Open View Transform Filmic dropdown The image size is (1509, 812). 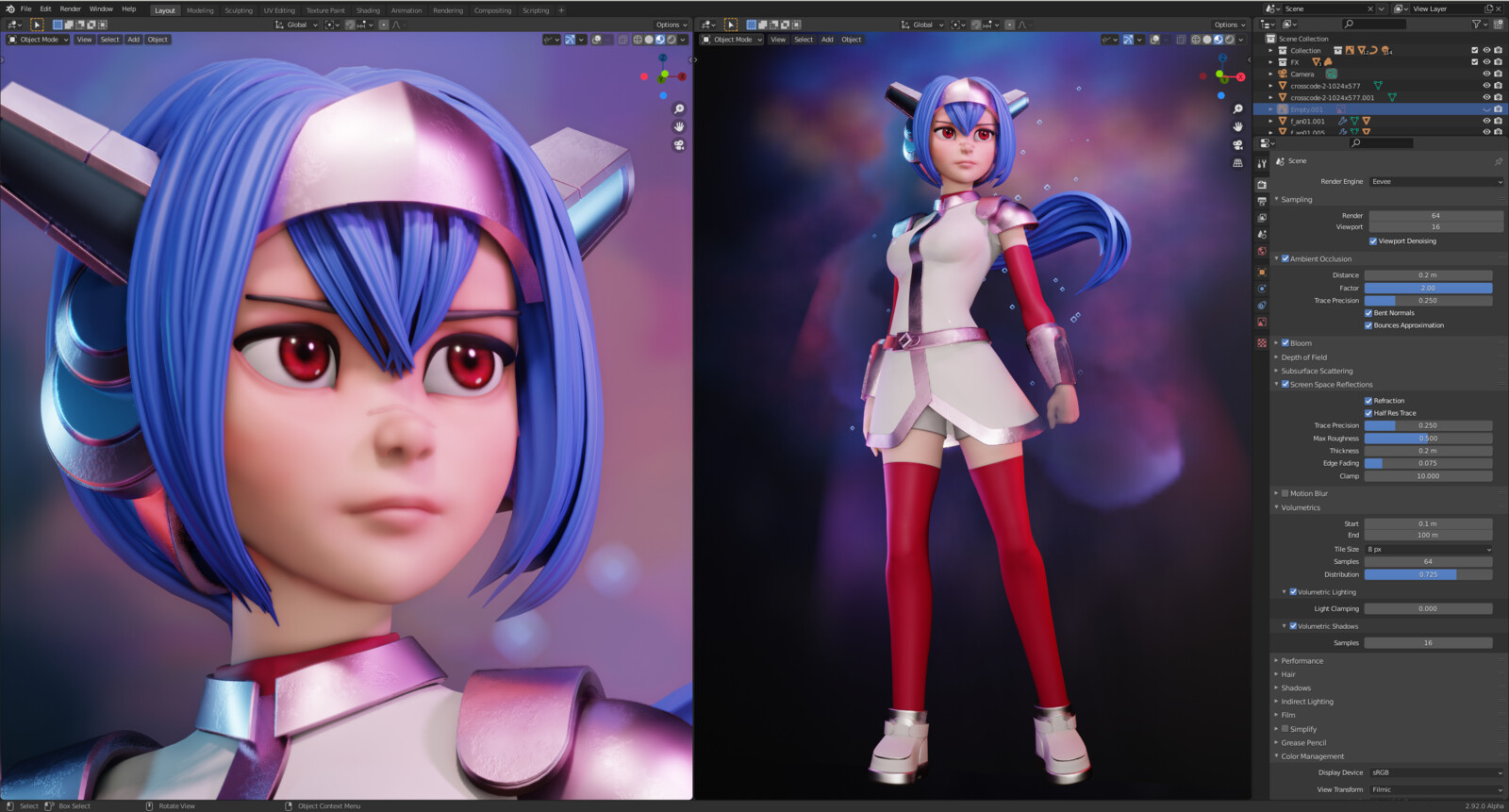(x=1436, y=789)
